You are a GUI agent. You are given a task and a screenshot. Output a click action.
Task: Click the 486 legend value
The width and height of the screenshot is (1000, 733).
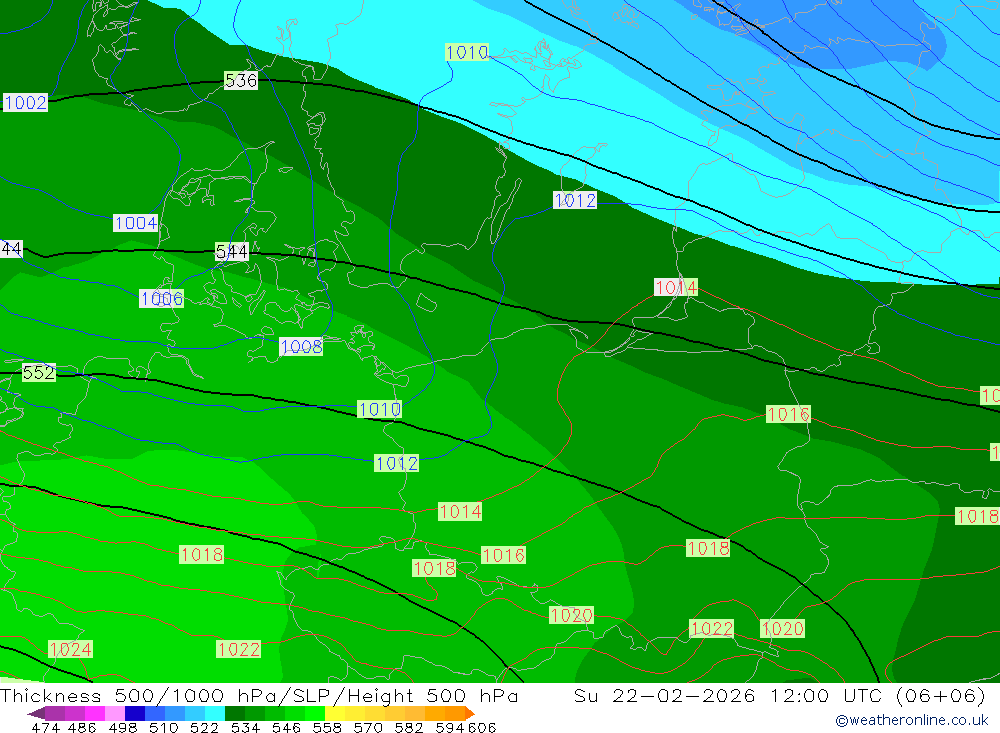point(82,728)
